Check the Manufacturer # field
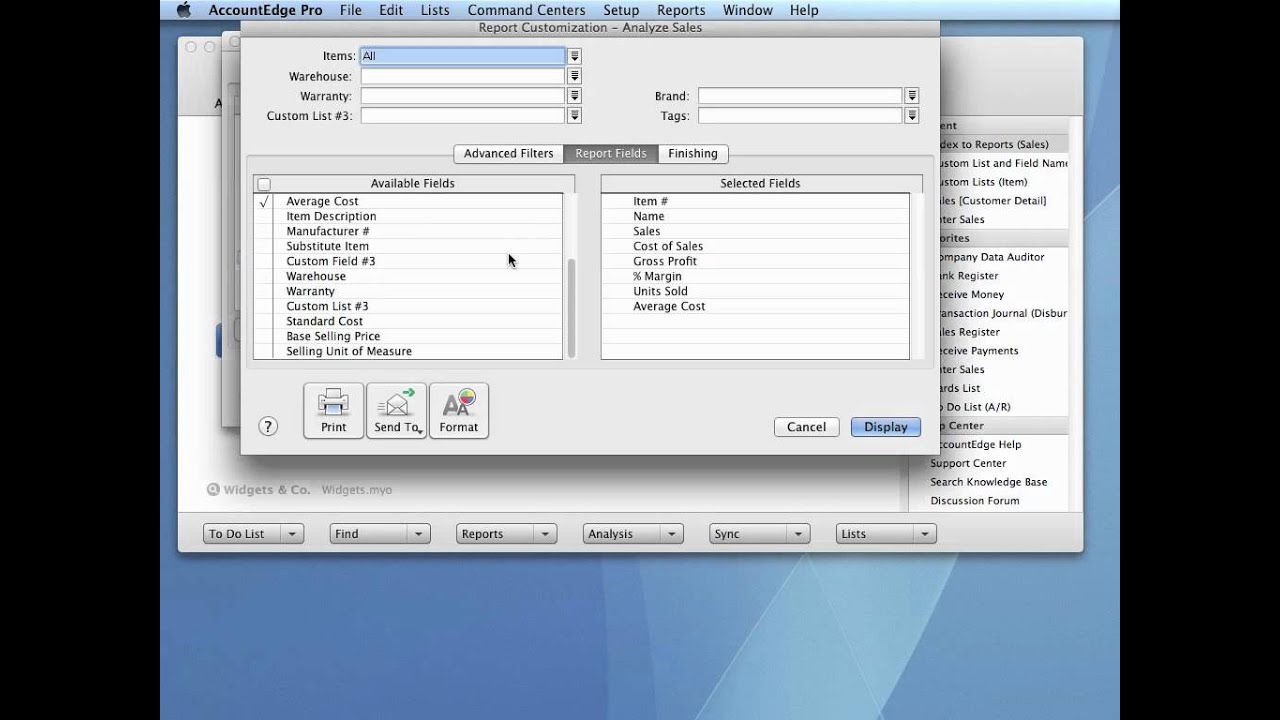 264,231
